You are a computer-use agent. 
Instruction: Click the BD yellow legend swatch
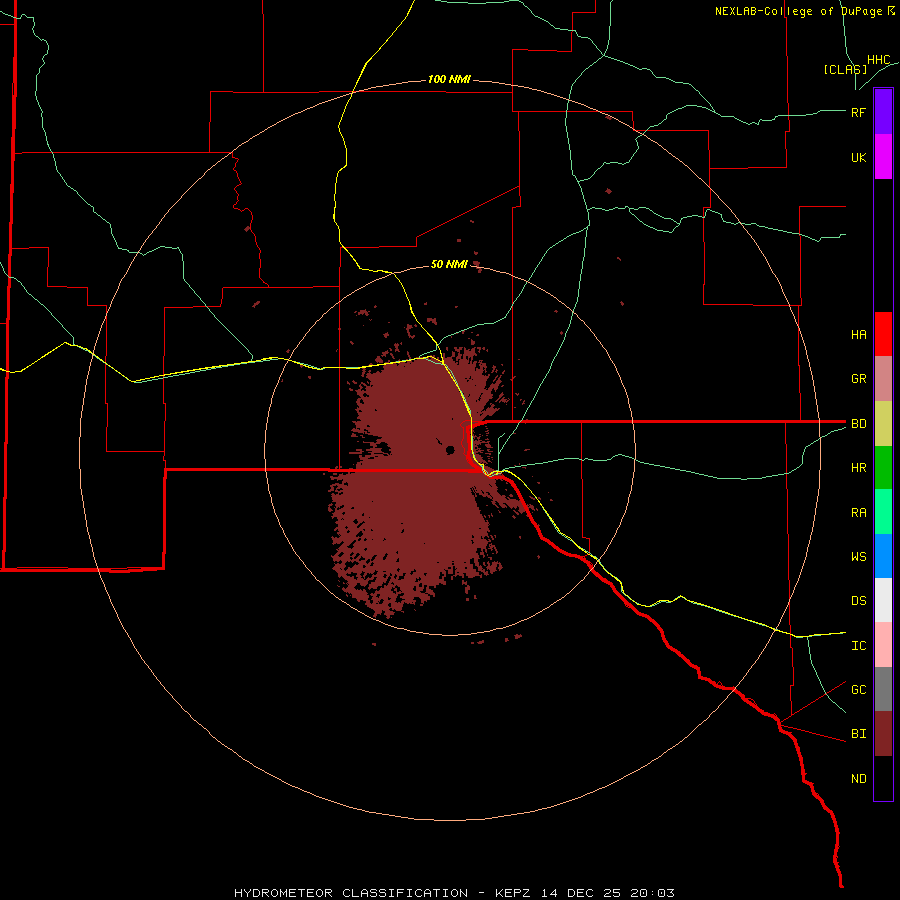coord(883,423)
